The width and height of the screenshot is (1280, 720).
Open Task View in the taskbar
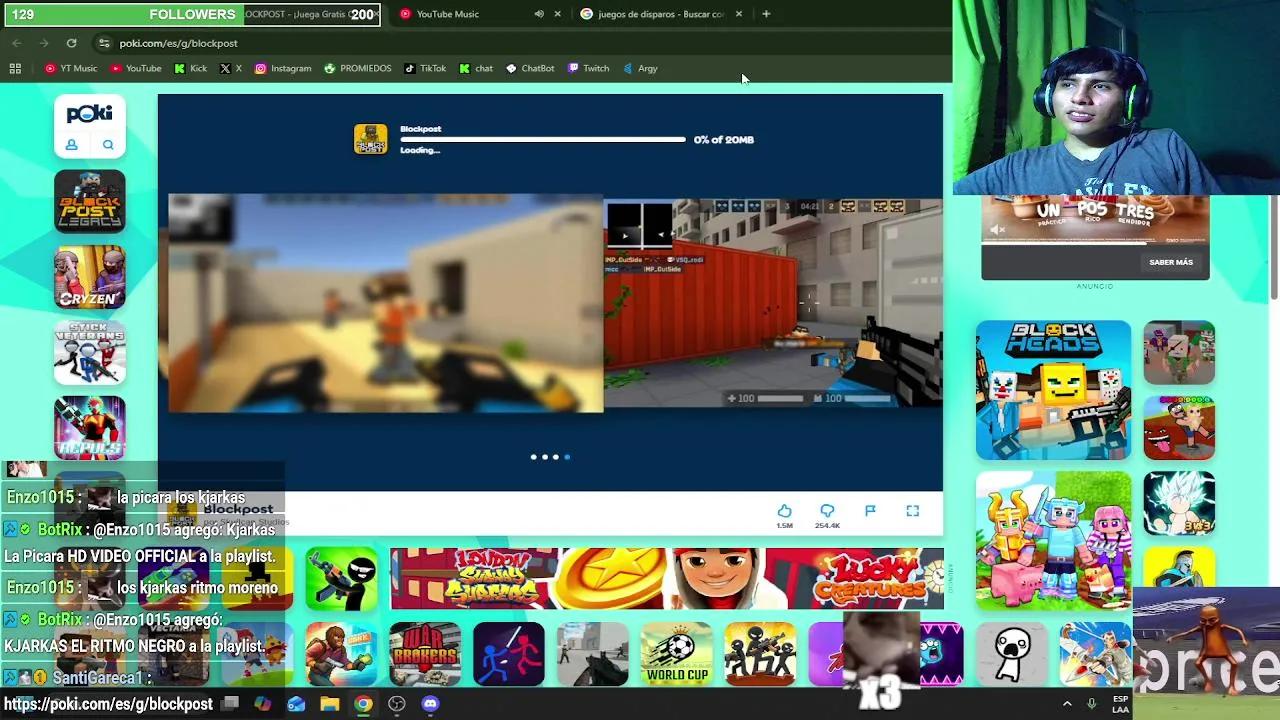pos(230,704)
